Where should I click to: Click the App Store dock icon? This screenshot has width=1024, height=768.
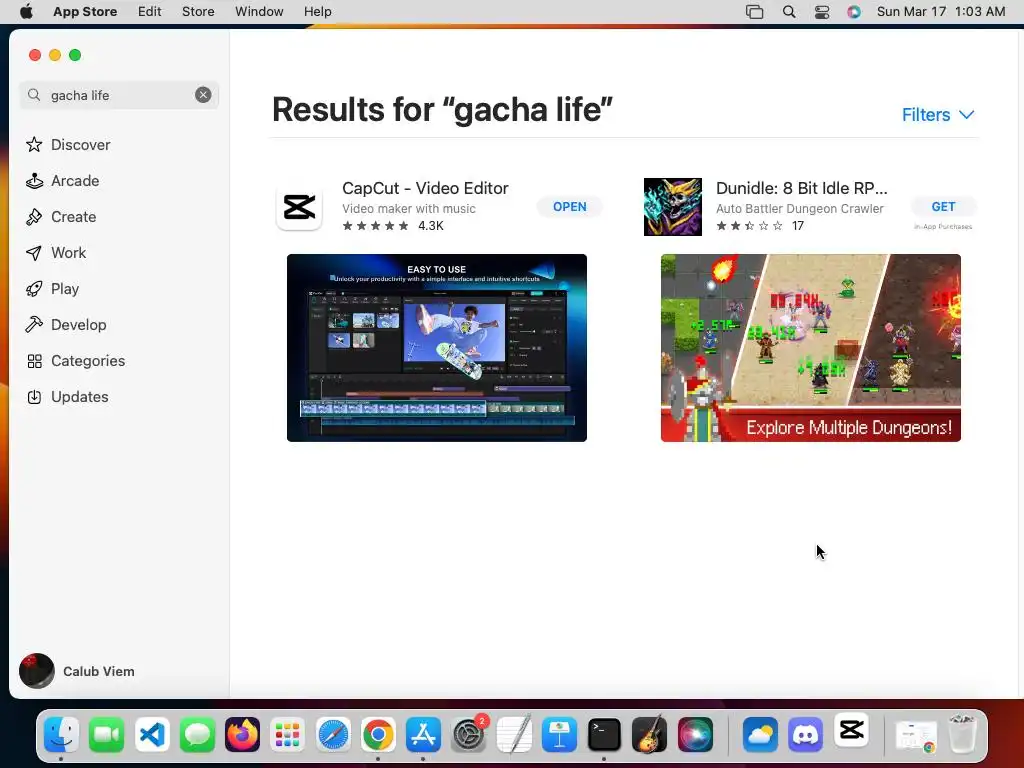click(423, 735)
